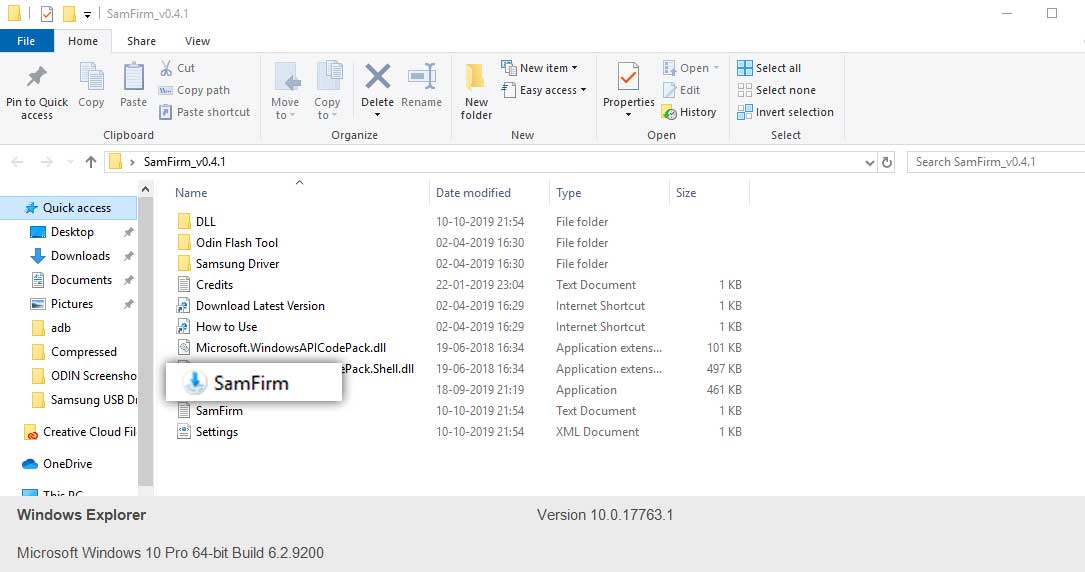Open the New item dropdown

coord(539,68)
